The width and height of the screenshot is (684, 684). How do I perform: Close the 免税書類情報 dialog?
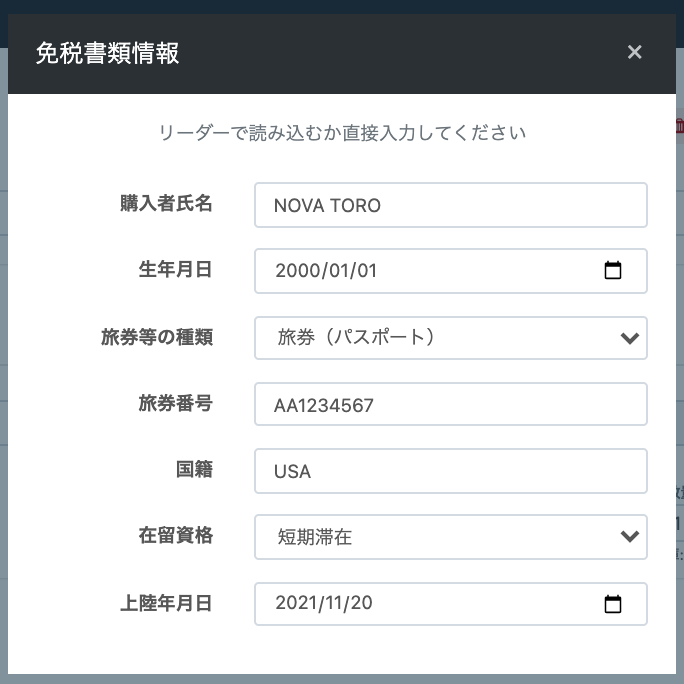(x=634, y=53)
